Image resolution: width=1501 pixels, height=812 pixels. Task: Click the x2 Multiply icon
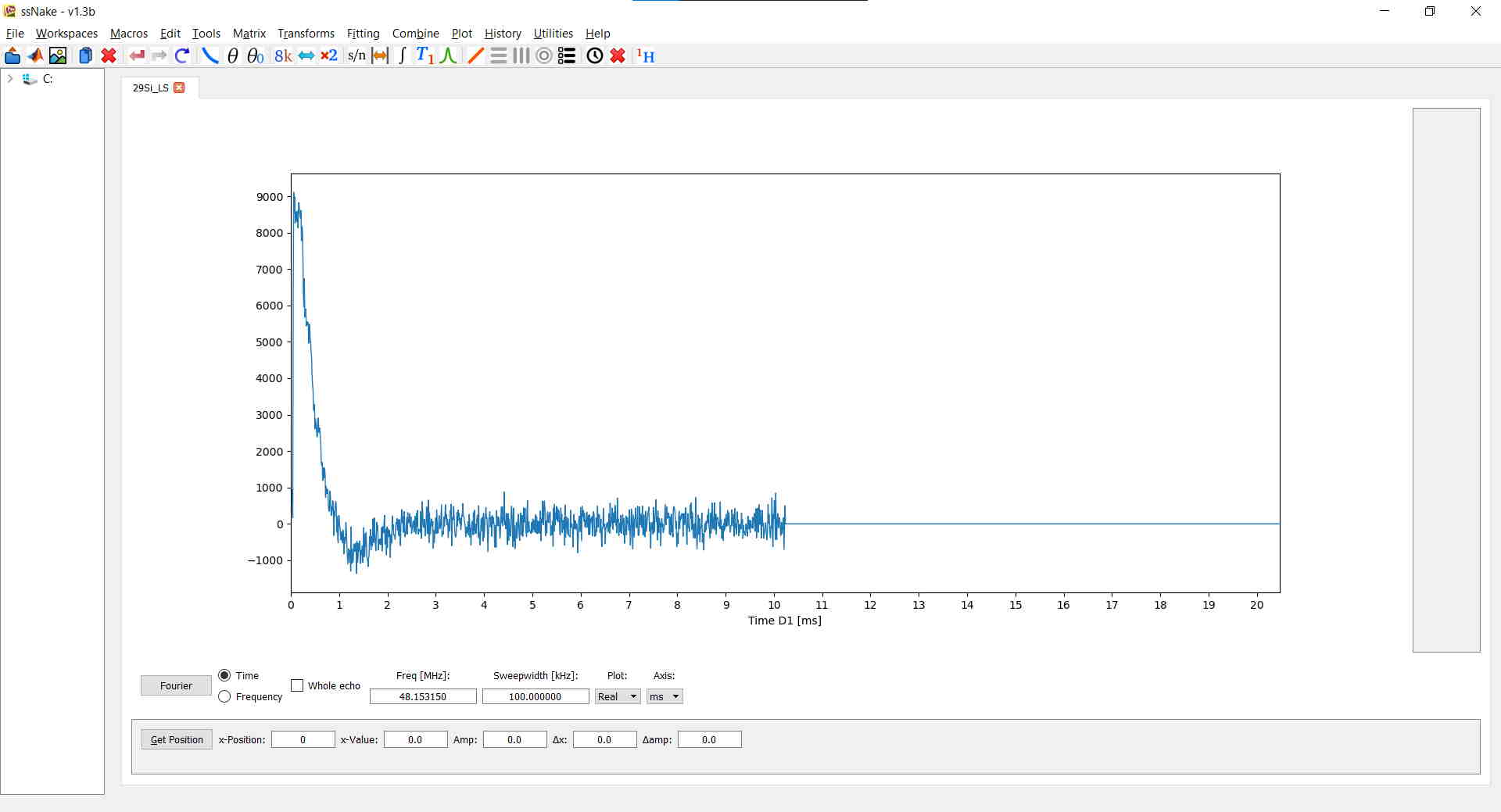tap(329, 55)
